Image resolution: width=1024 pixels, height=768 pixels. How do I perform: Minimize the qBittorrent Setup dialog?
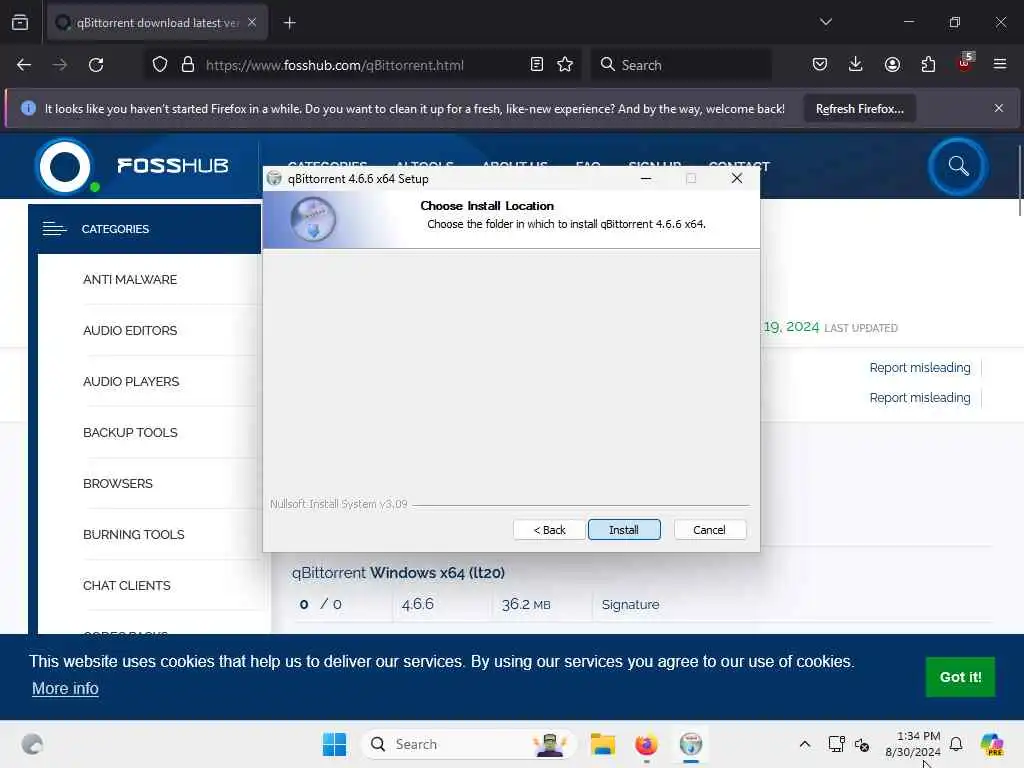point(646,178)
